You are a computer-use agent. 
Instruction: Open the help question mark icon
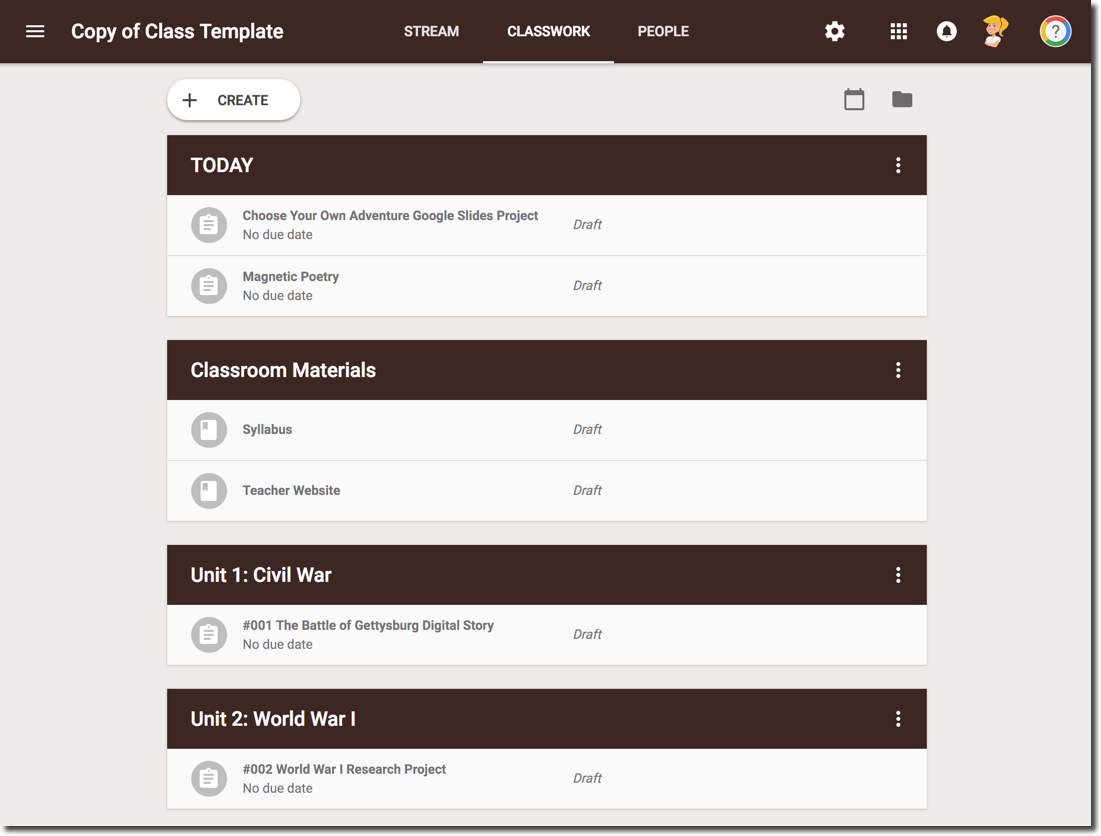point(1055,32)
